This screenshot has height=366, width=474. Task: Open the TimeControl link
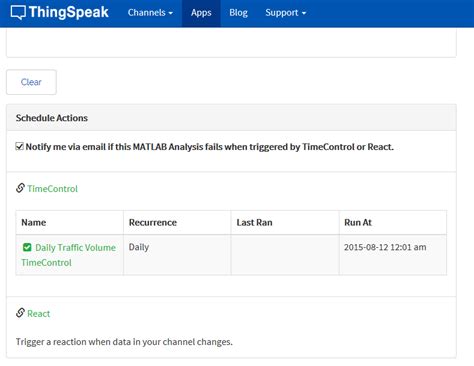pyautogui.click(x=52, y=189)
